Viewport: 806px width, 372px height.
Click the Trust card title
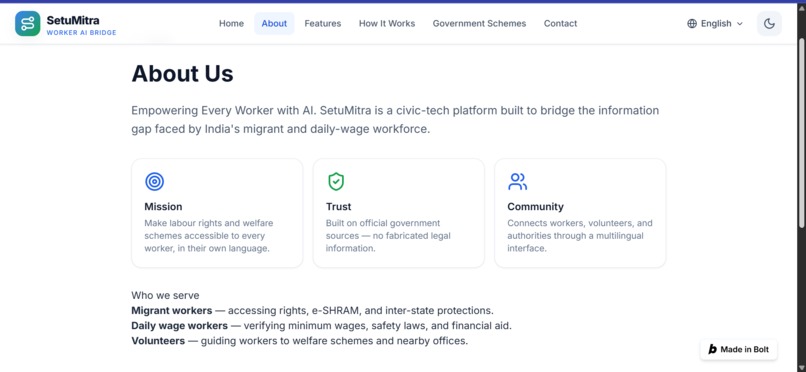coord(338,207)
